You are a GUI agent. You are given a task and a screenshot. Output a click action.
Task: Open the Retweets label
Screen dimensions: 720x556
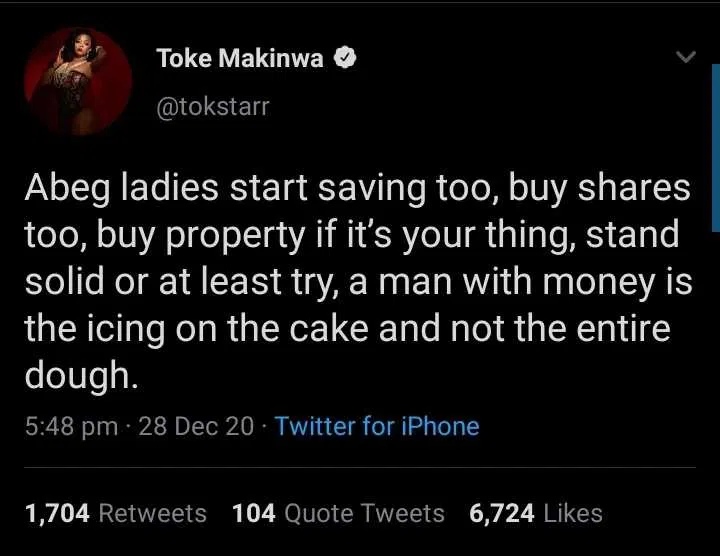(153, 514)
